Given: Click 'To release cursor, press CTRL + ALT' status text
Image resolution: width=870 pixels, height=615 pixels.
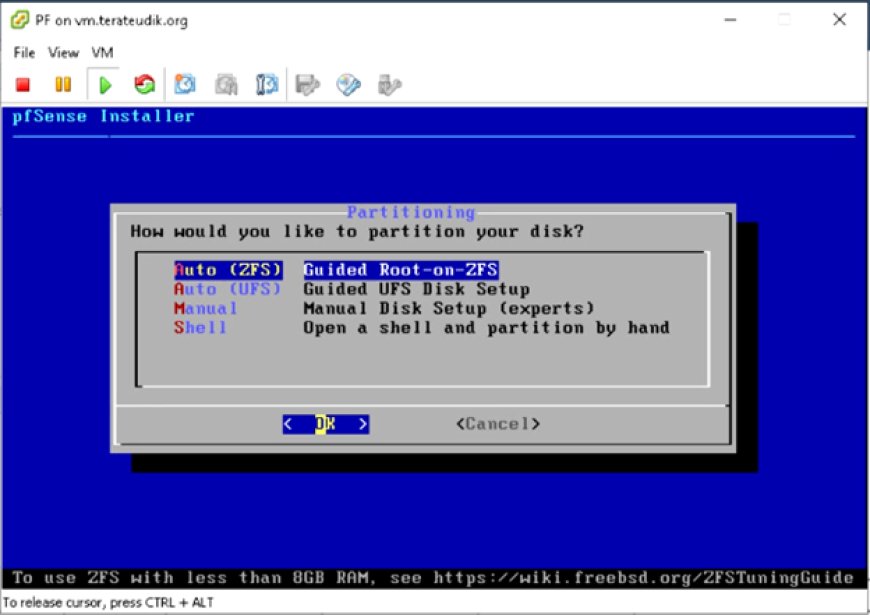Looking at the screenshot, I should [108, 602].
